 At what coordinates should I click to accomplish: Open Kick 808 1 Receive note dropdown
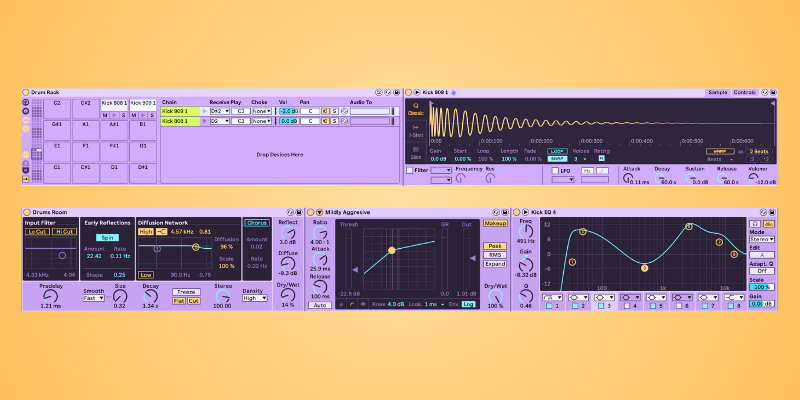(220, 121)
